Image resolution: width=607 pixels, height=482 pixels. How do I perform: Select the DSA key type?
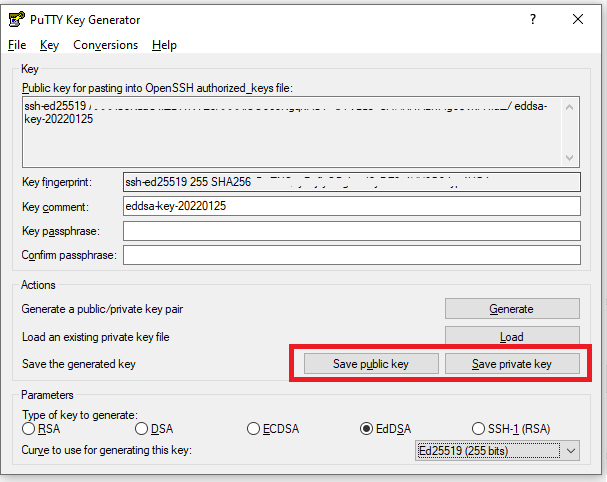point(154,429)
